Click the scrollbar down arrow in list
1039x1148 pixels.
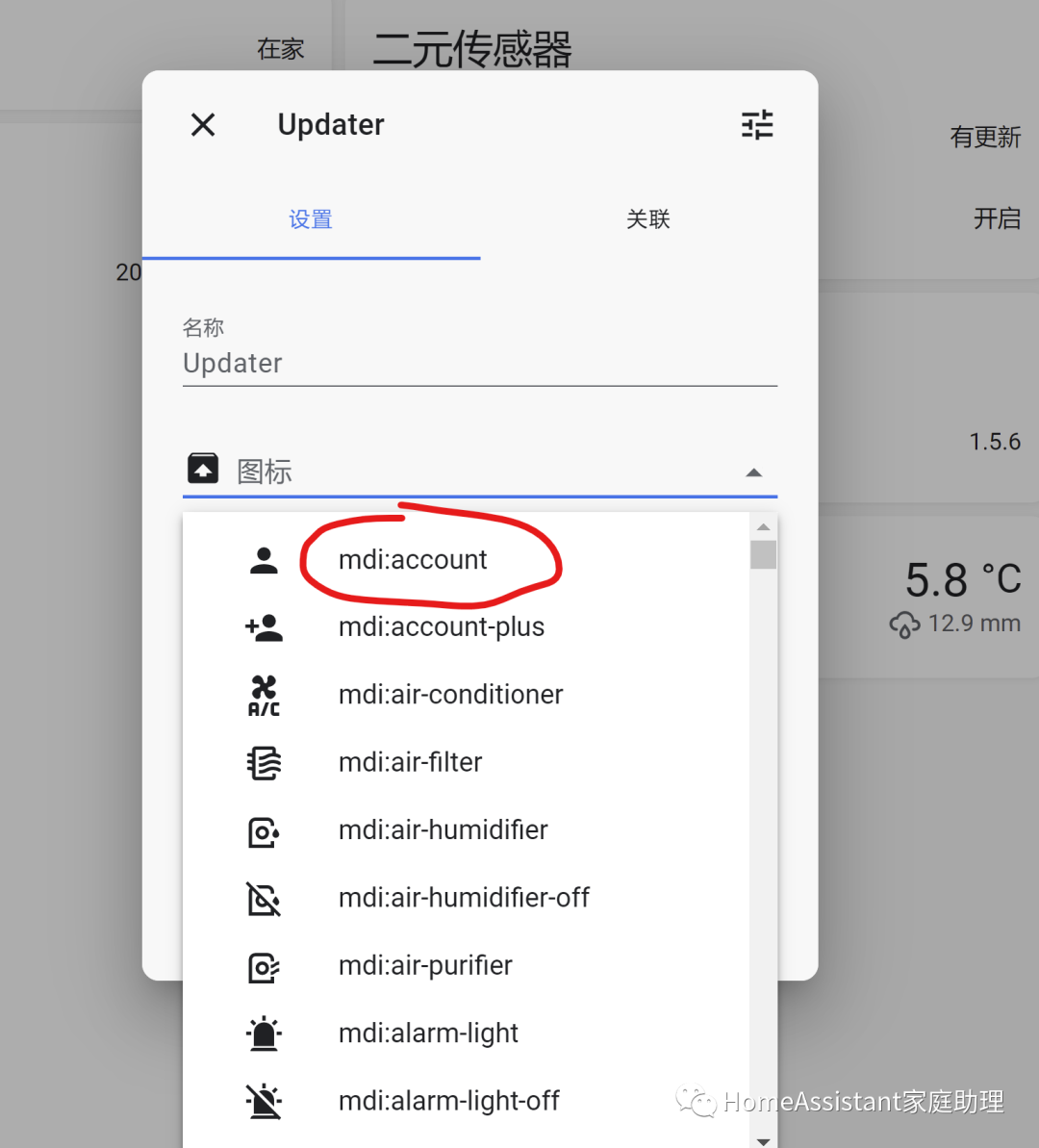pyautogui.click(x=763, y=1140)
